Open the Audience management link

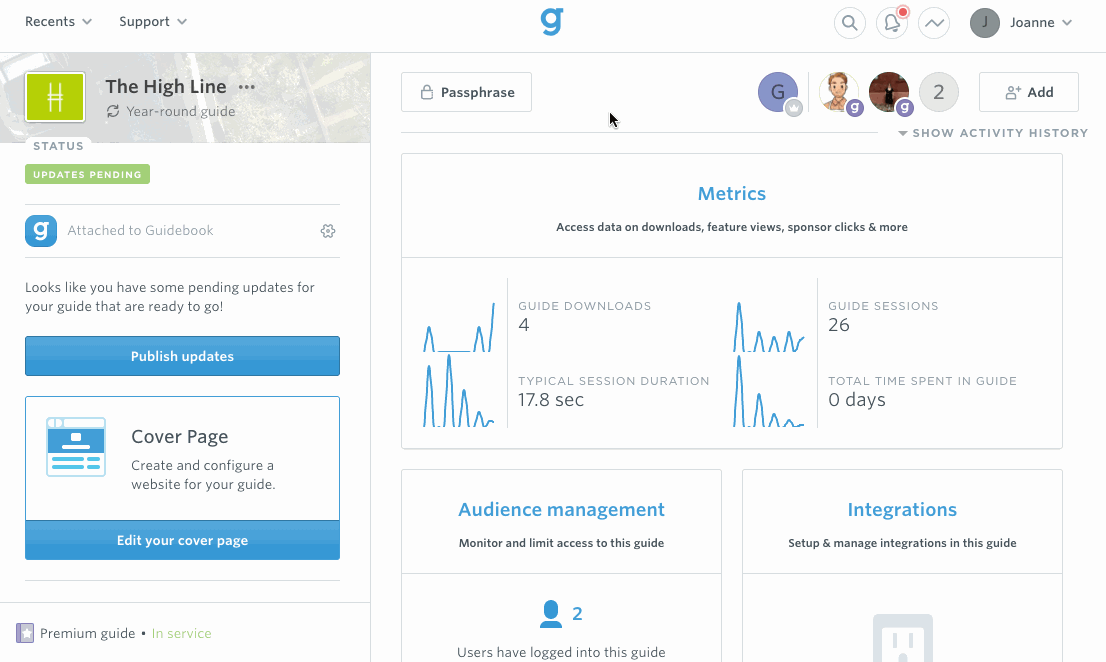click(561, 510)
